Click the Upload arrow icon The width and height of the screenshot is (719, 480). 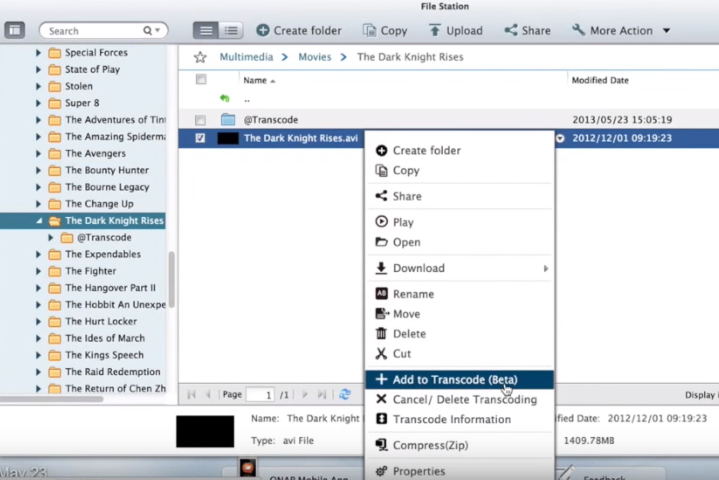pyautogui.click(x=434, y=31)
